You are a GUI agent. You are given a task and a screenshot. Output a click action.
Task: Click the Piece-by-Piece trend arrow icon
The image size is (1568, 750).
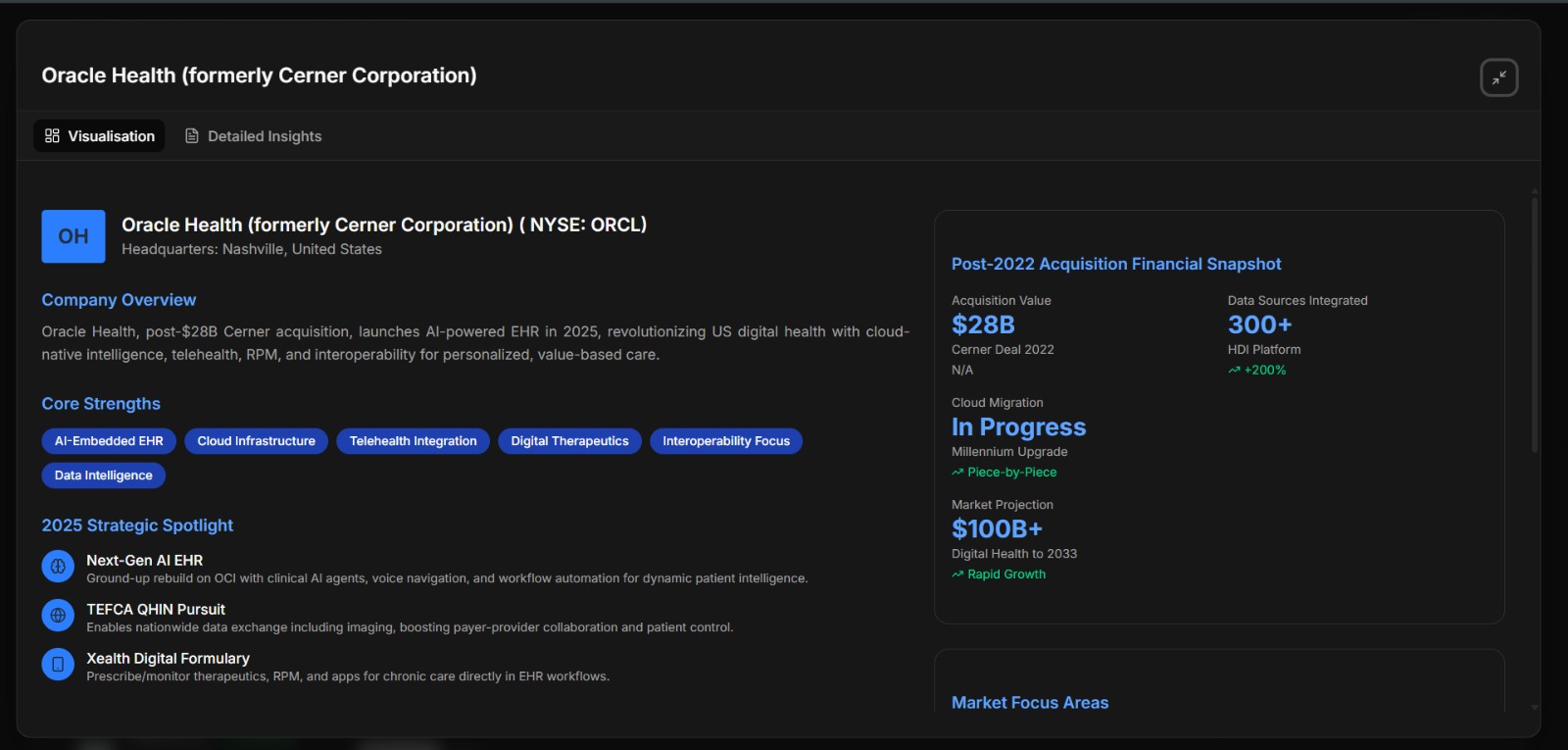point(957,473)
